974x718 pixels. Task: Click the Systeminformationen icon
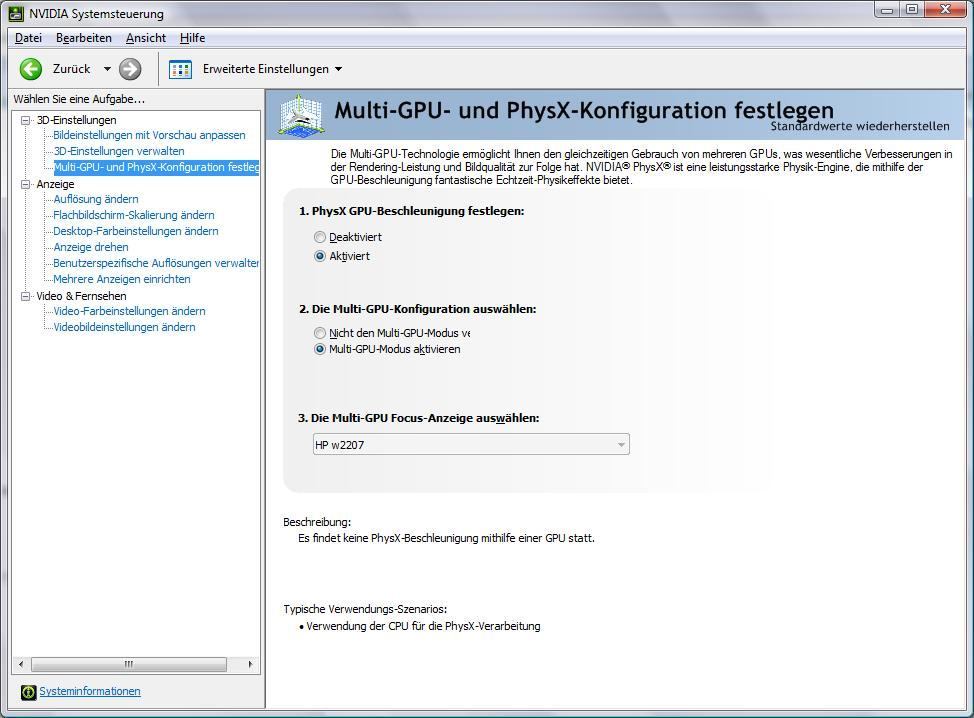click(29, 692)
